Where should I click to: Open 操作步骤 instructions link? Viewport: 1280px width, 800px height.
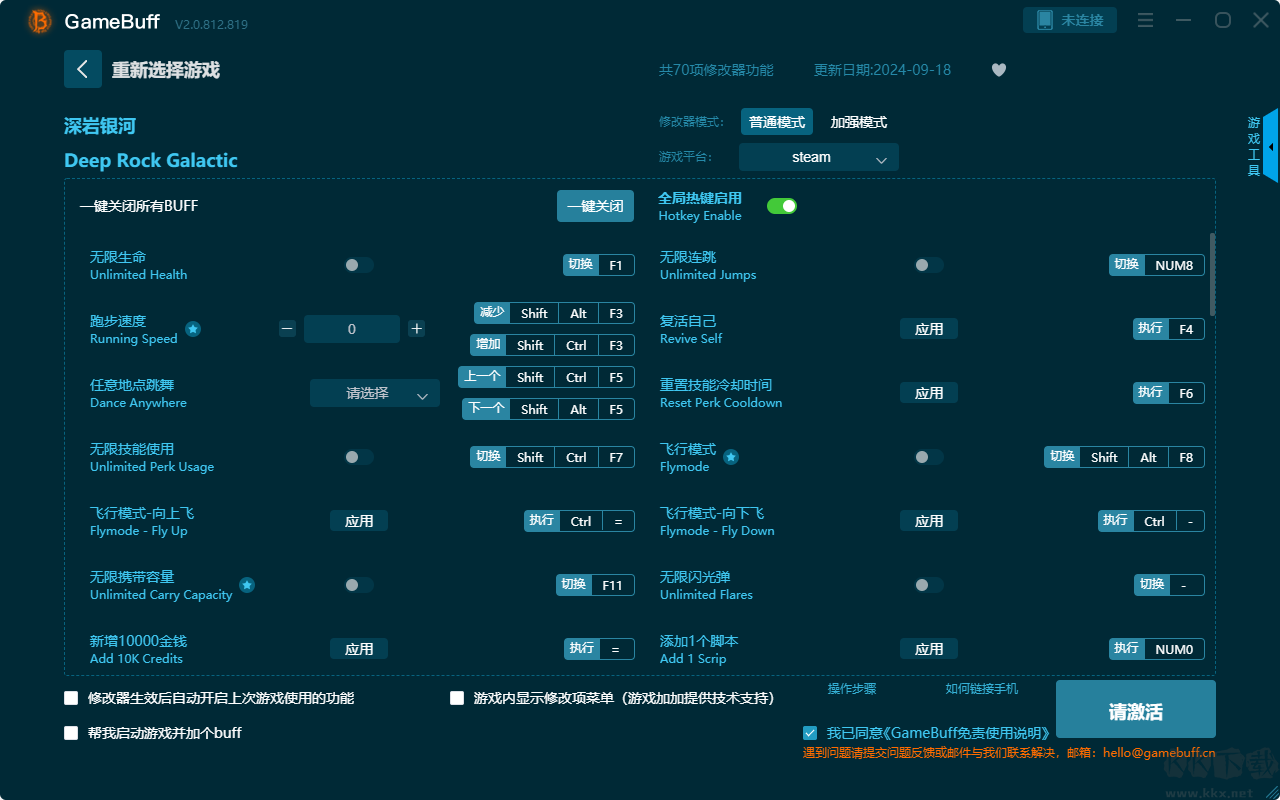[x=852, y=689]
